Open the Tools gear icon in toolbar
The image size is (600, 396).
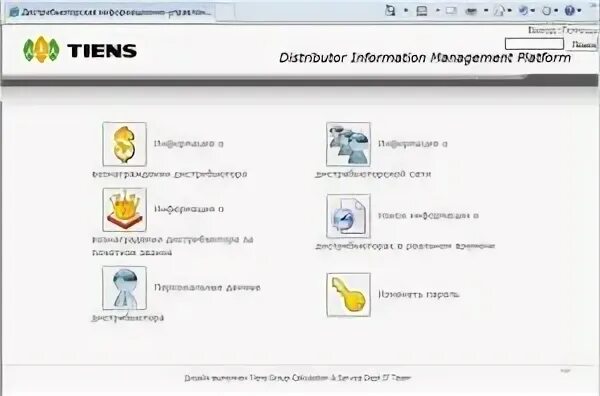(547, 11)
